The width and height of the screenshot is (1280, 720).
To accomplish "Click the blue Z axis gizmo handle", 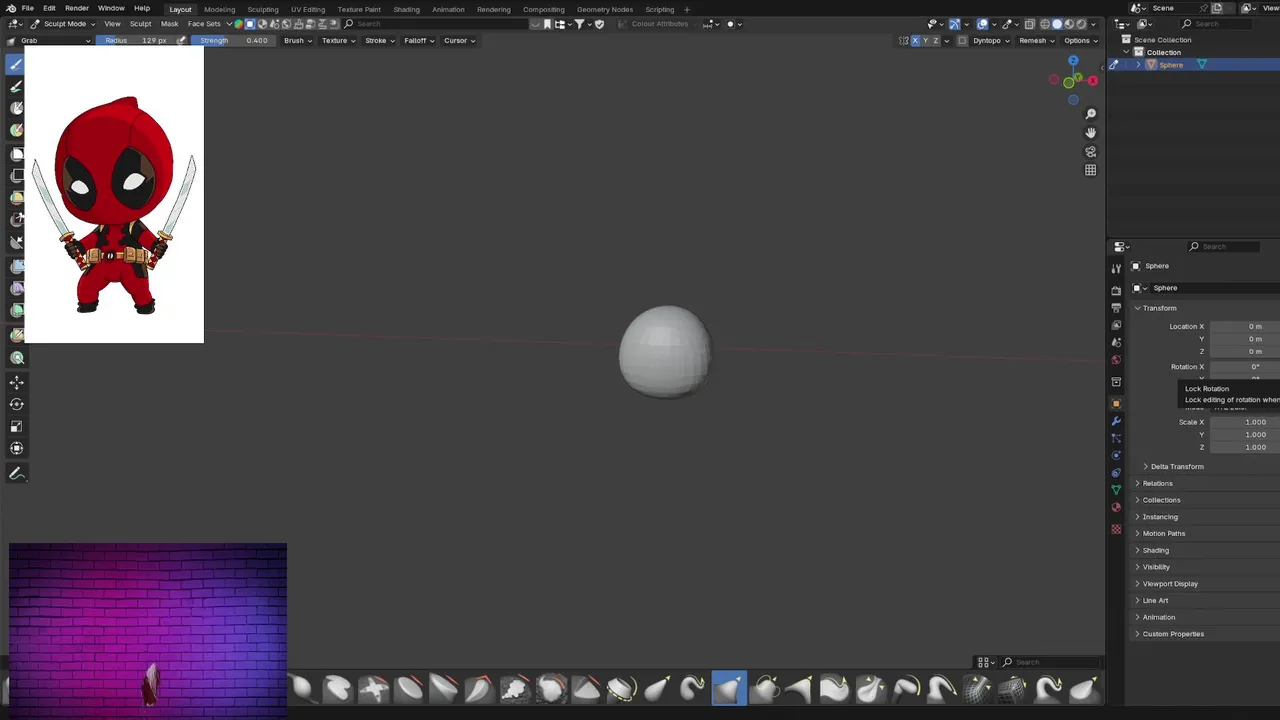I will coord(1073,61).
